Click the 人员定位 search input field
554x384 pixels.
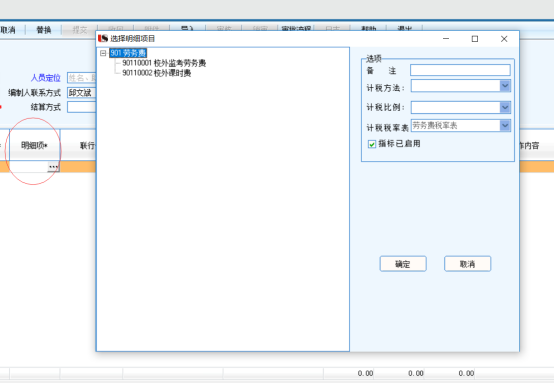[x=82, y=78]
